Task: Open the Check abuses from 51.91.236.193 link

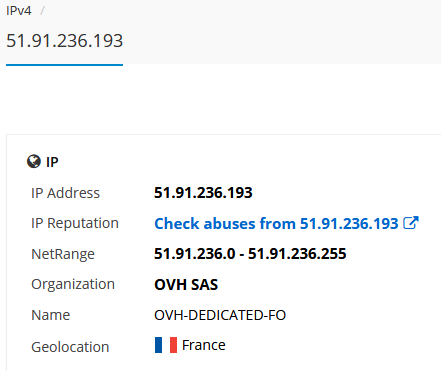Action: (x=276, y=223)
